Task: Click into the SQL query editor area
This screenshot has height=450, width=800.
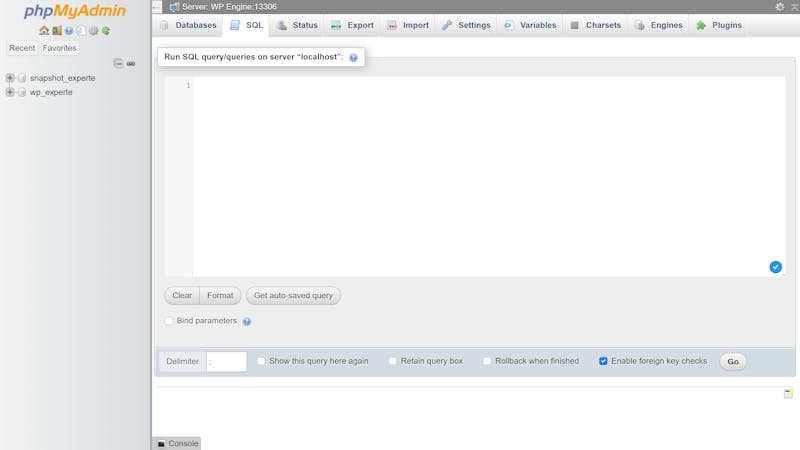Action: pos(489,177)
